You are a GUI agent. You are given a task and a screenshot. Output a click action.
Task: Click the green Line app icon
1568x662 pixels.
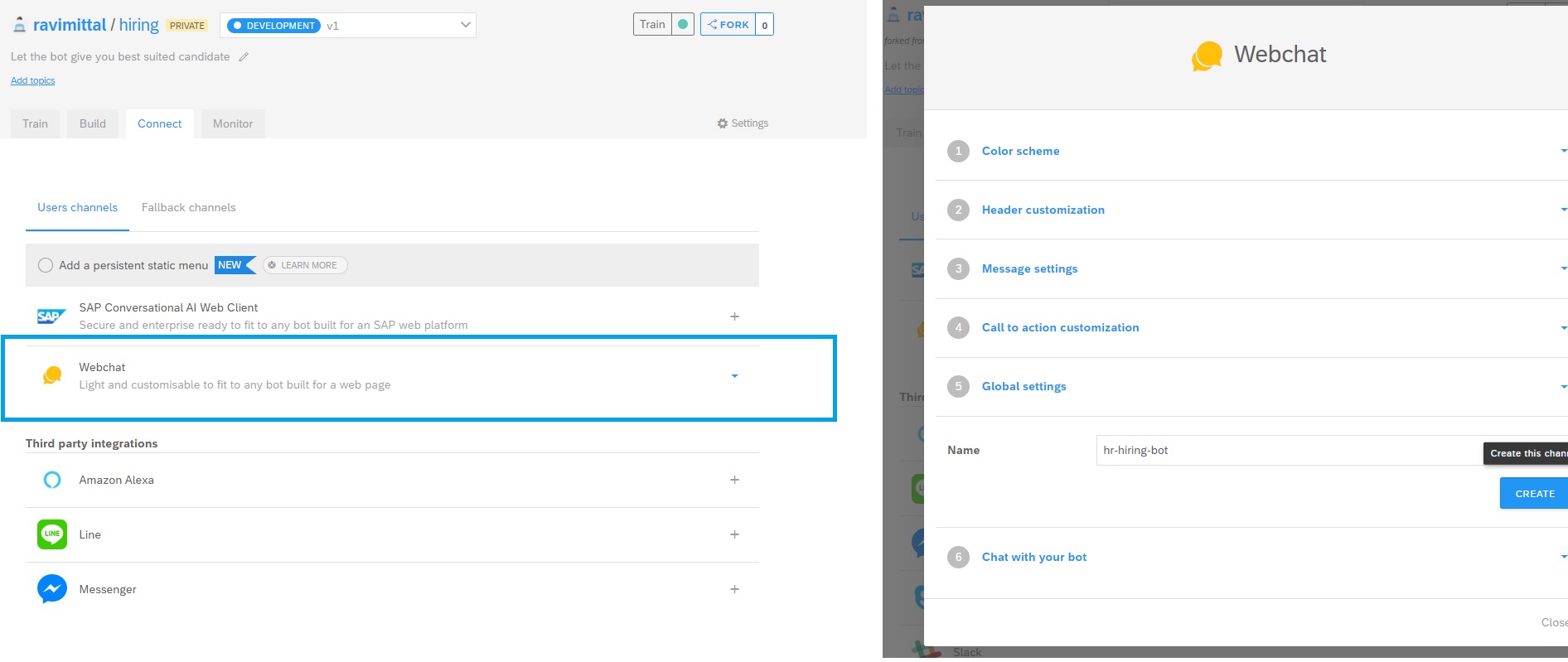pos(52,534)
